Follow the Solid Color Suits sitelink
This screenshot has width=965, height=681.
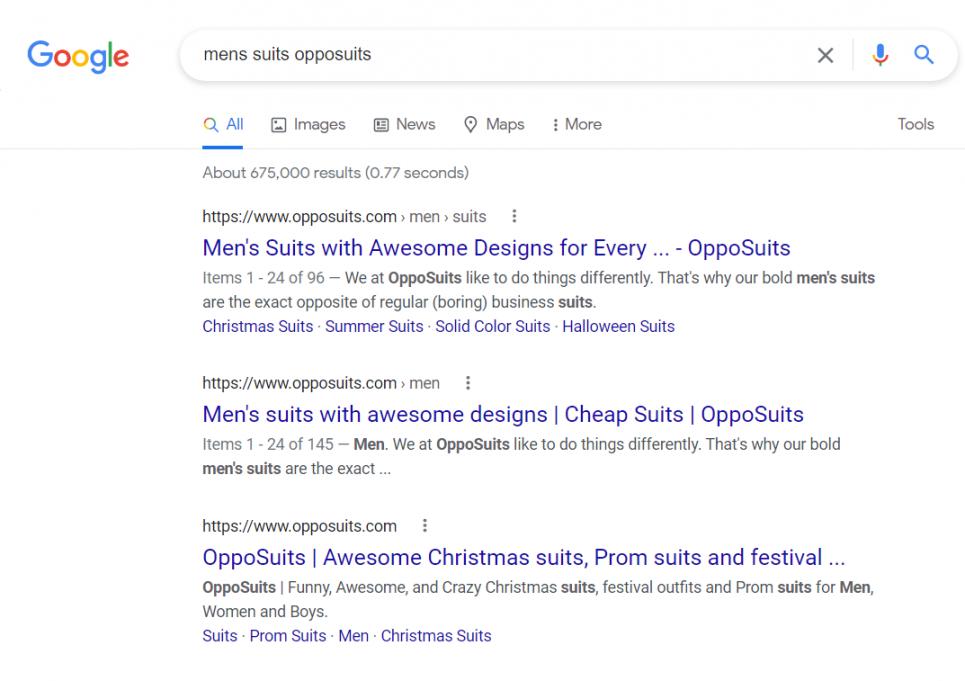click(x=492, y=327)
